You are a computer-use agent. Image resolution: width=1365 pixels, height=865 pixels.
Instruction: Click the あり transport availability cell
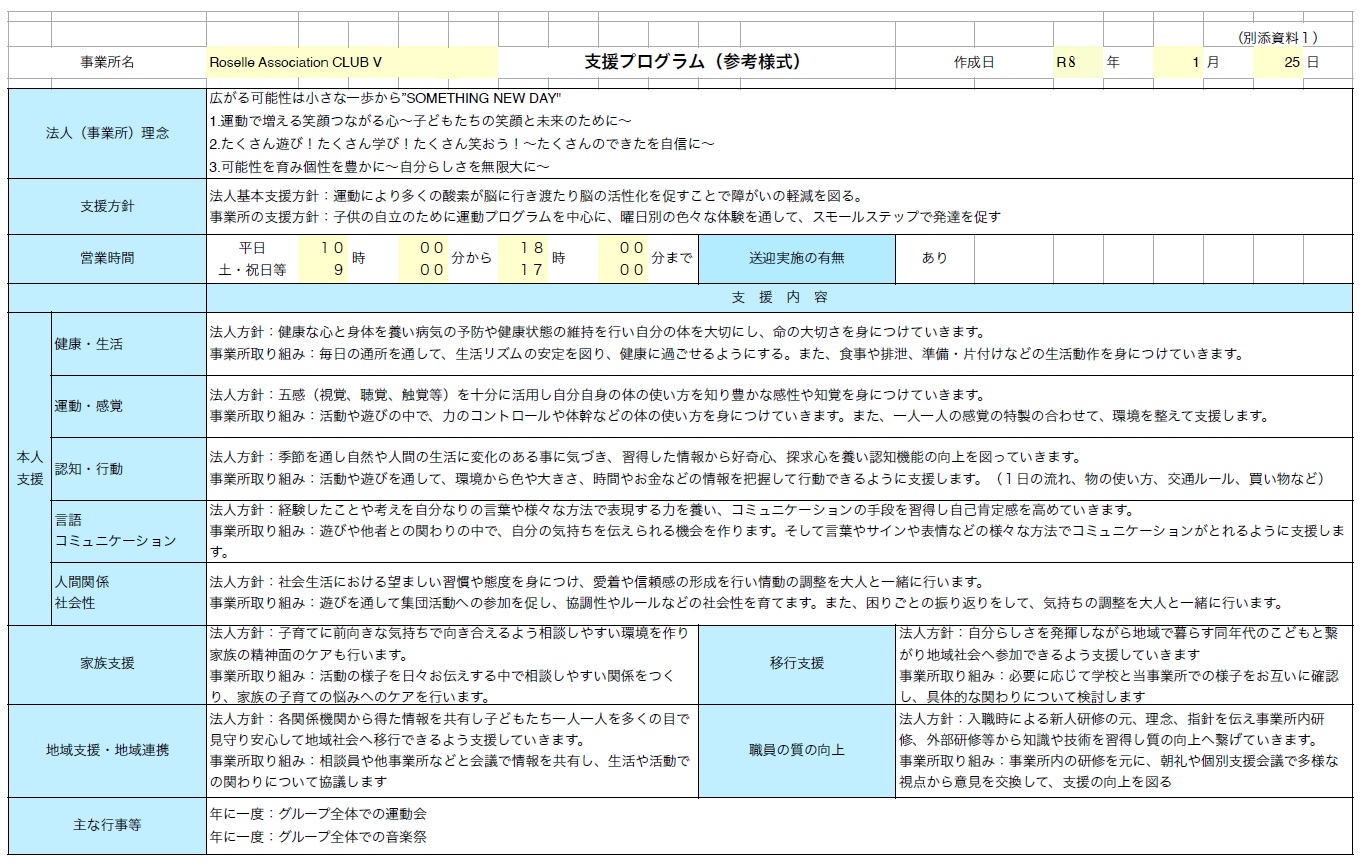tap(934, 258)
